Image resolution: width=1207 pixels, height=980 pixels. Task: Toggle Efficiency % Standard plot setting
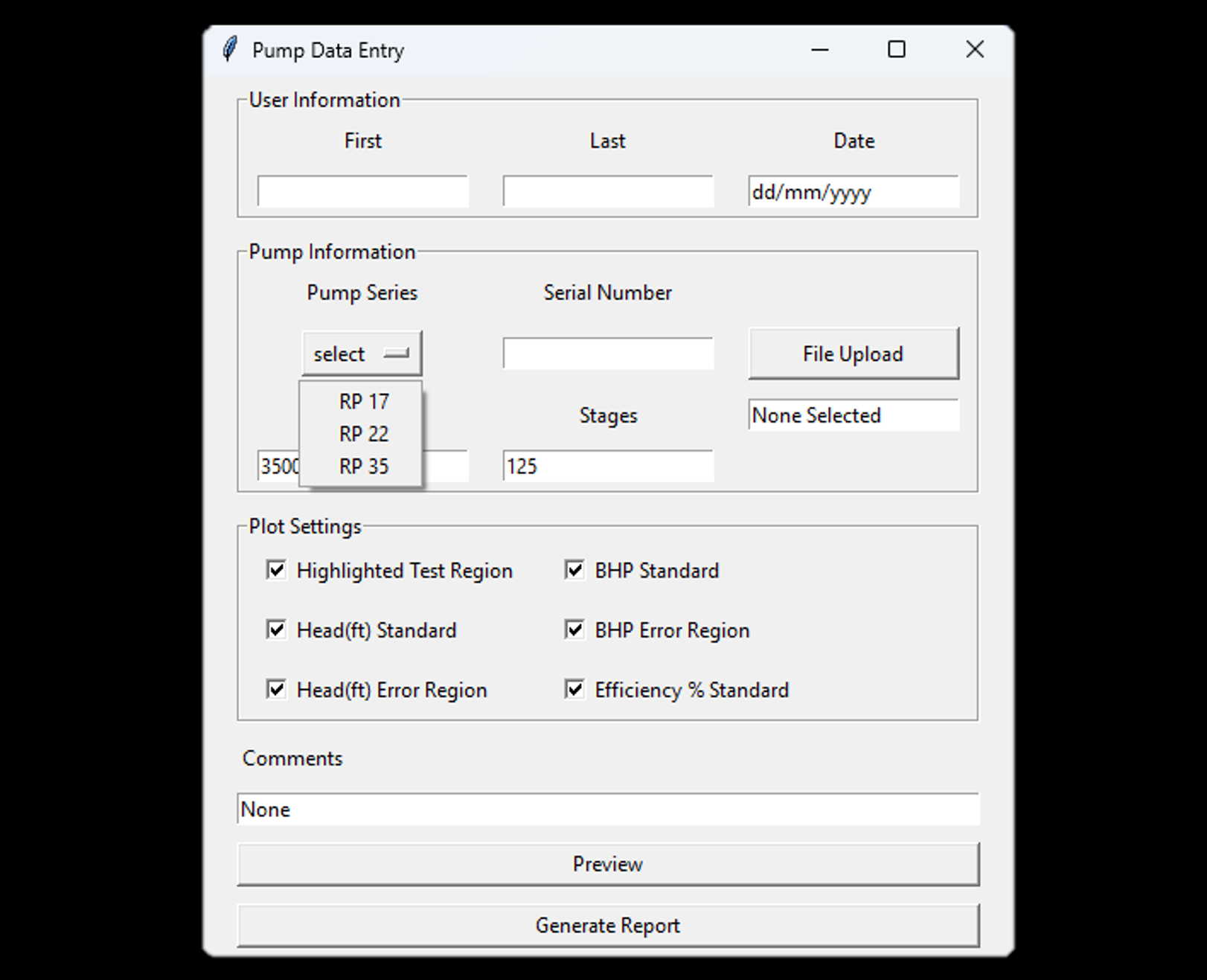pos(574,689)
